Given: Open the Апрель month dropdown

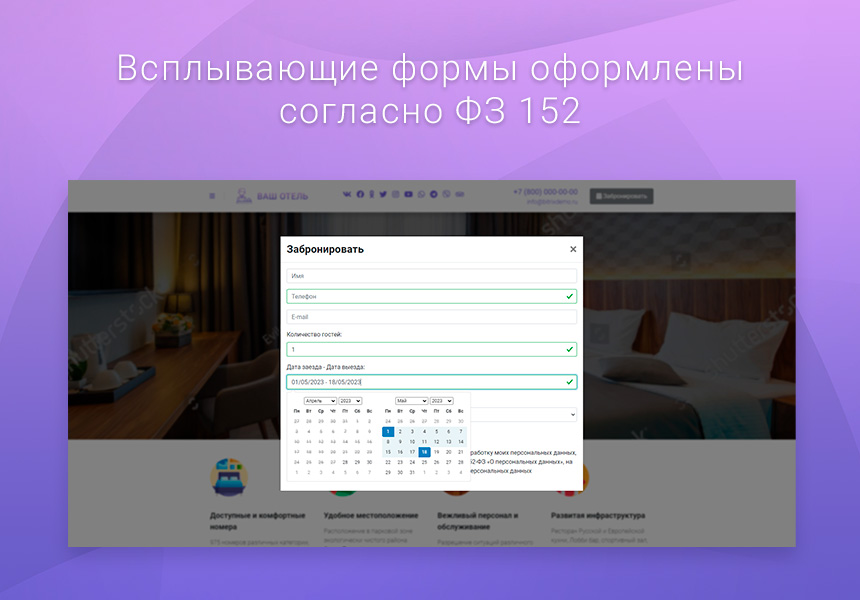Looking at the screenshot, I should (x=322, y=401).
